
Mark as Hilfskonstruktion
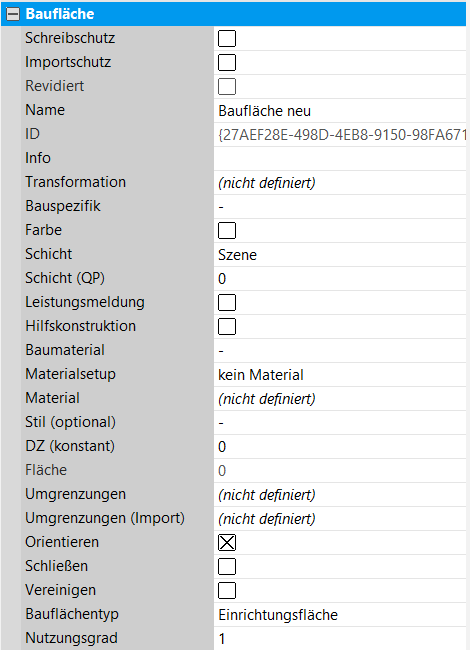[x=227, y=327]
